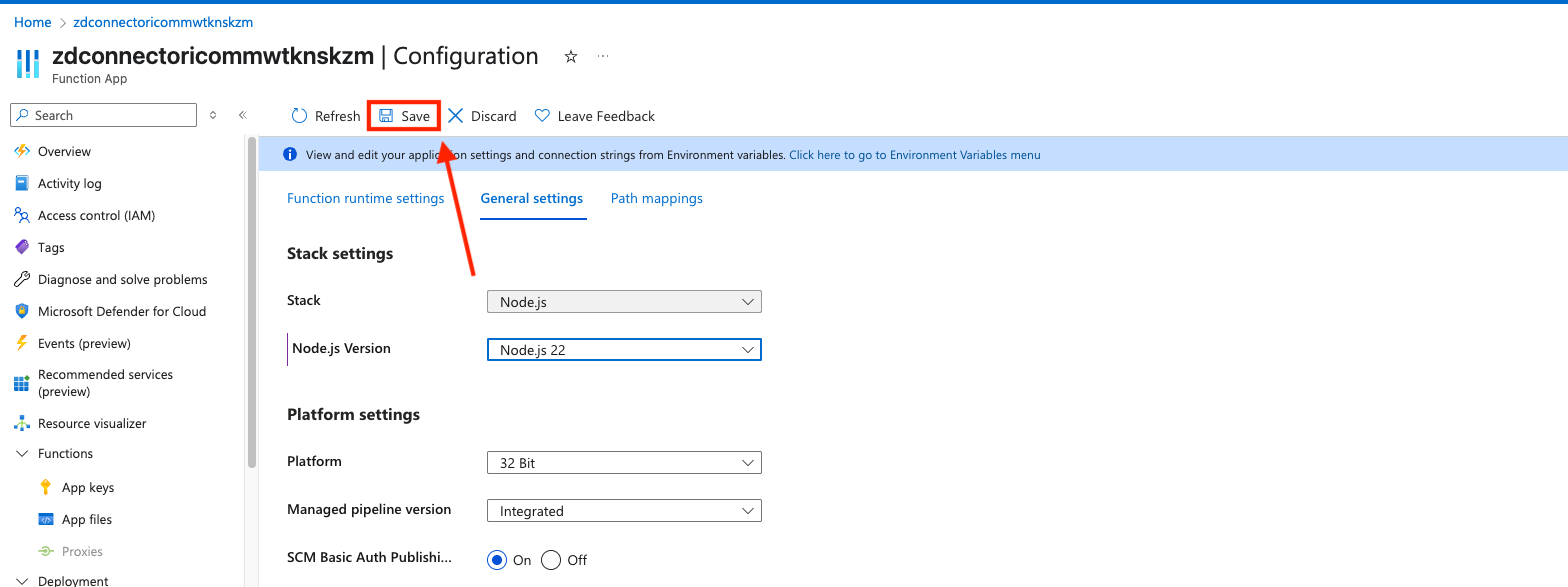Image resolution: width=1568 pixels, height=587 pixels.
Task: Expand the Deployment section in the sidebar
Action: (x=22, y=581)
